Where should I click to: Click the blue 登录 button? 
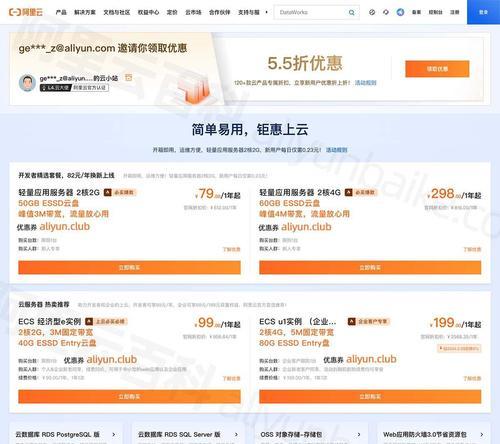pyautogui.click(x=483, y=12)
